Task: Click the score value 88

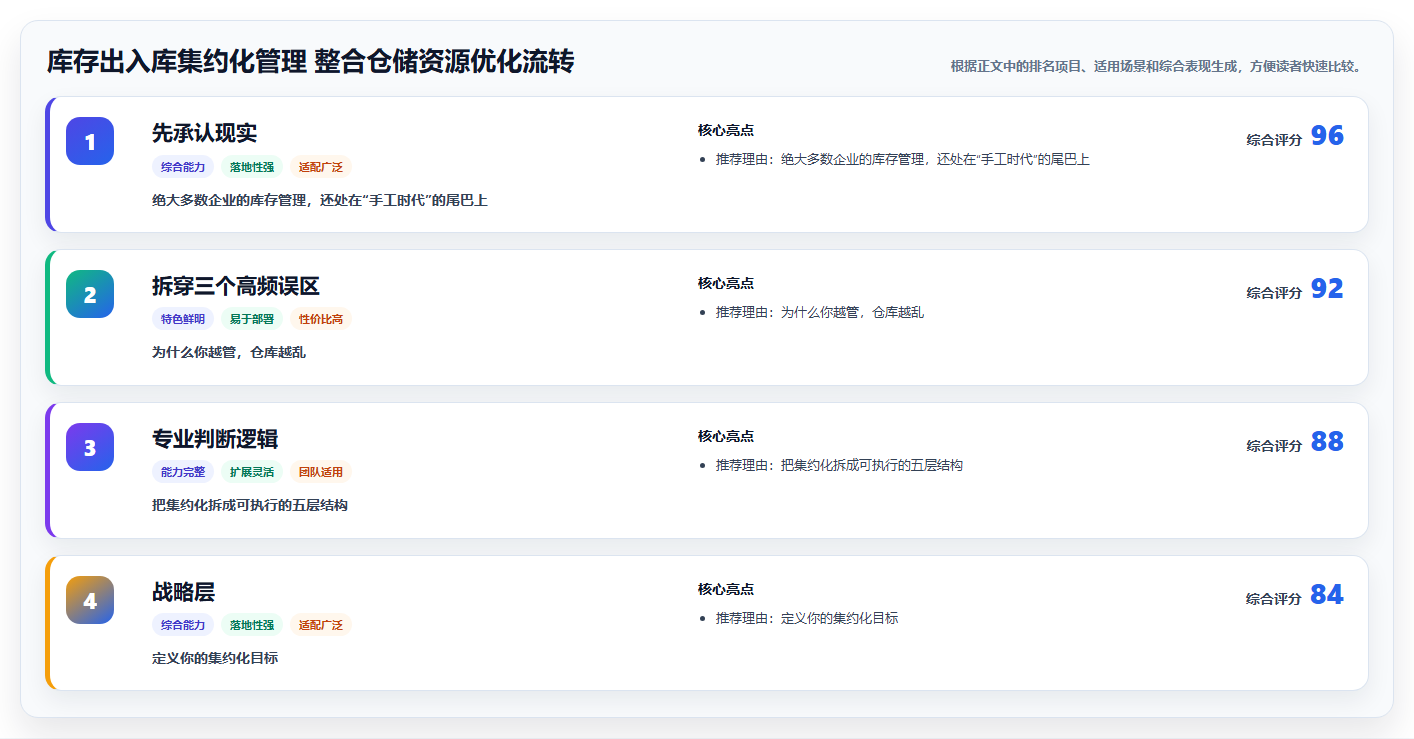Action: click(x=1327, y=442)
